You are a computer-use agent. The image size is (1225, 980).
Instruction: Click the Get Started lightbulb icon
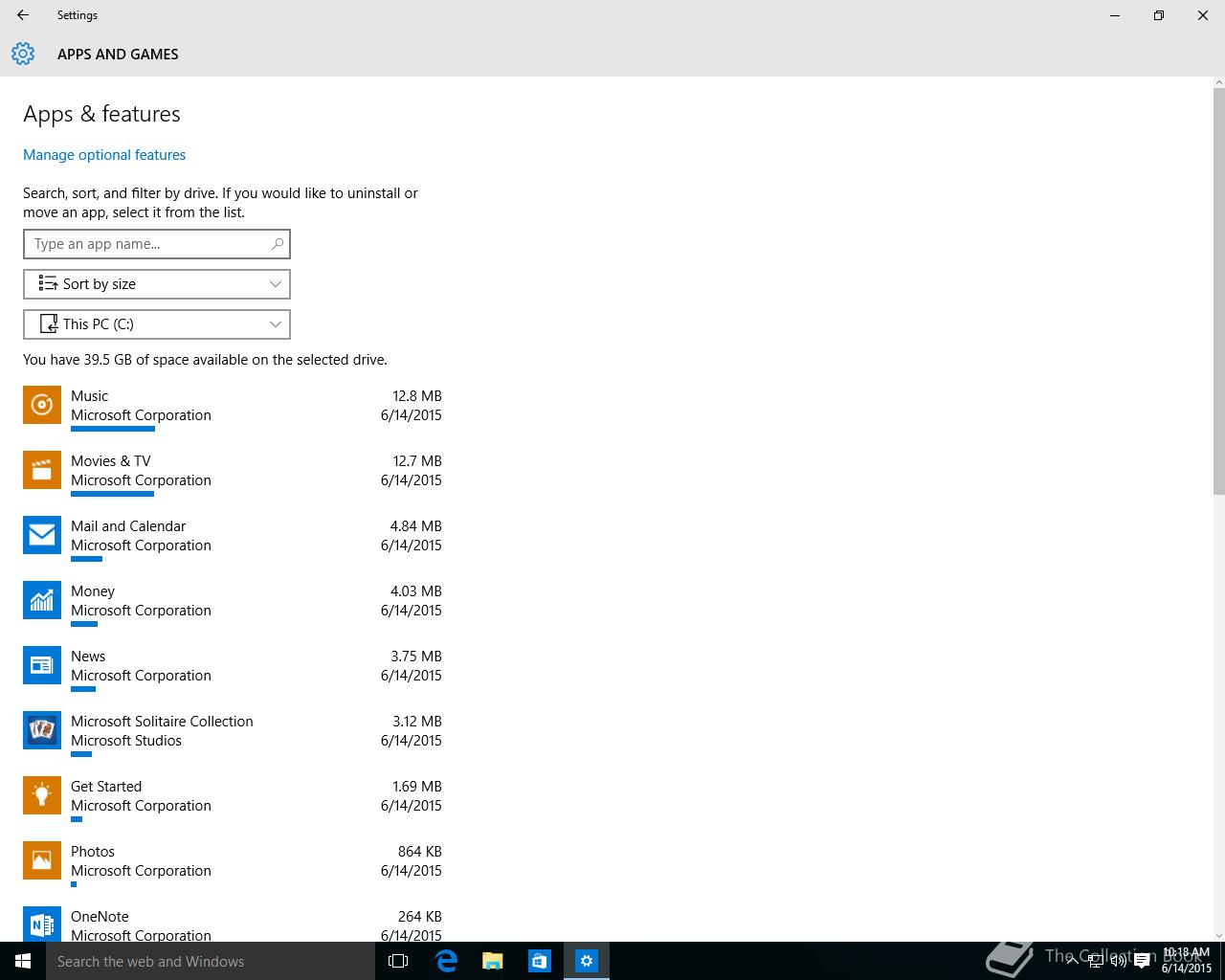click(x=42, y=795)
